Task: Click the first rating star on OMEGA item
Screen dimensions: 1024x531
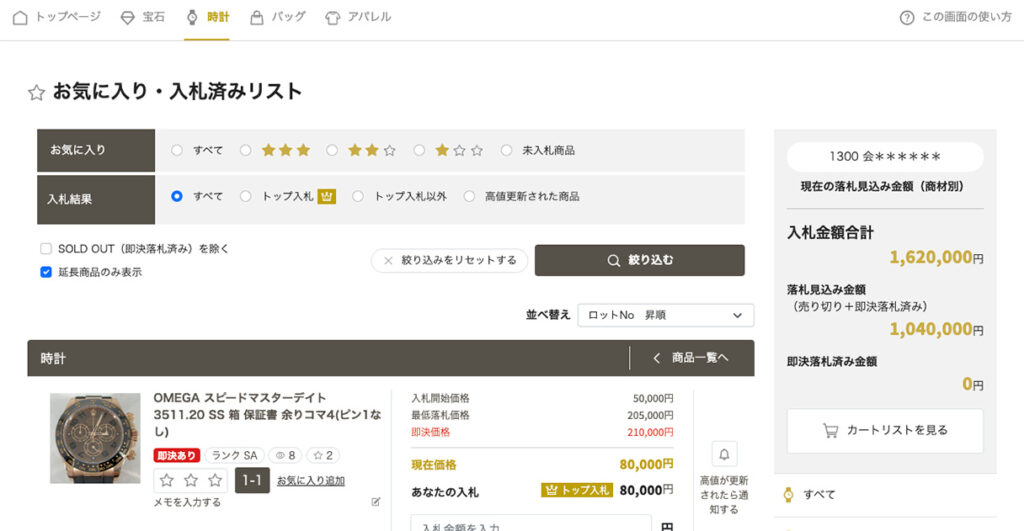Action: pos(167,480)
